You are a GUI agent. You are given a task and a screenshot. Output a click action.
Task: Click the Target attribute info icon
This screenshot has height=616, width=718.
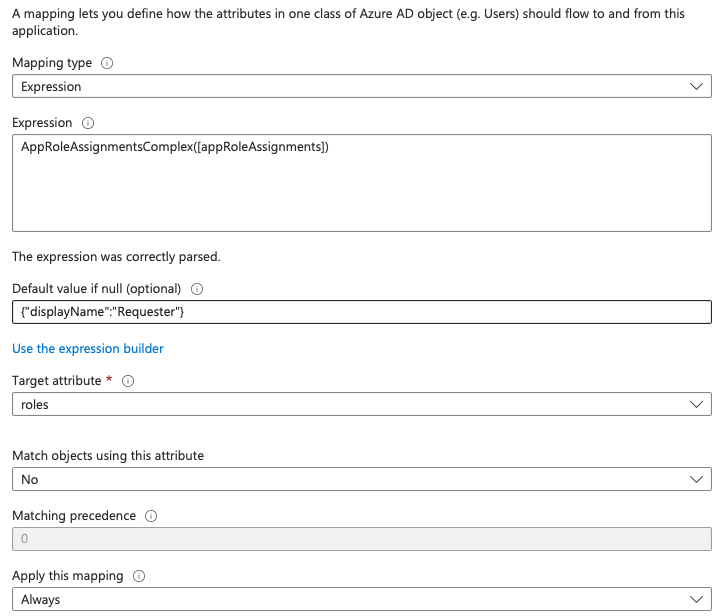[x=129, y=381]
